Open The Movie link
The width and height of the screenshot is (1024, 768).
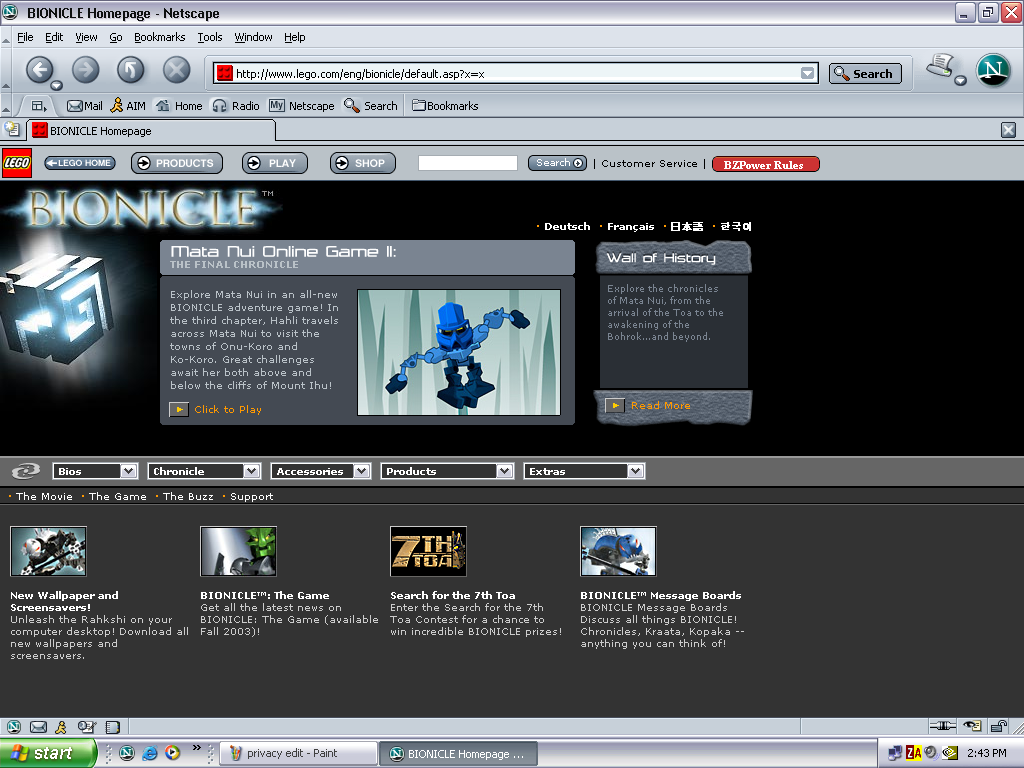[x=44, y=496]
